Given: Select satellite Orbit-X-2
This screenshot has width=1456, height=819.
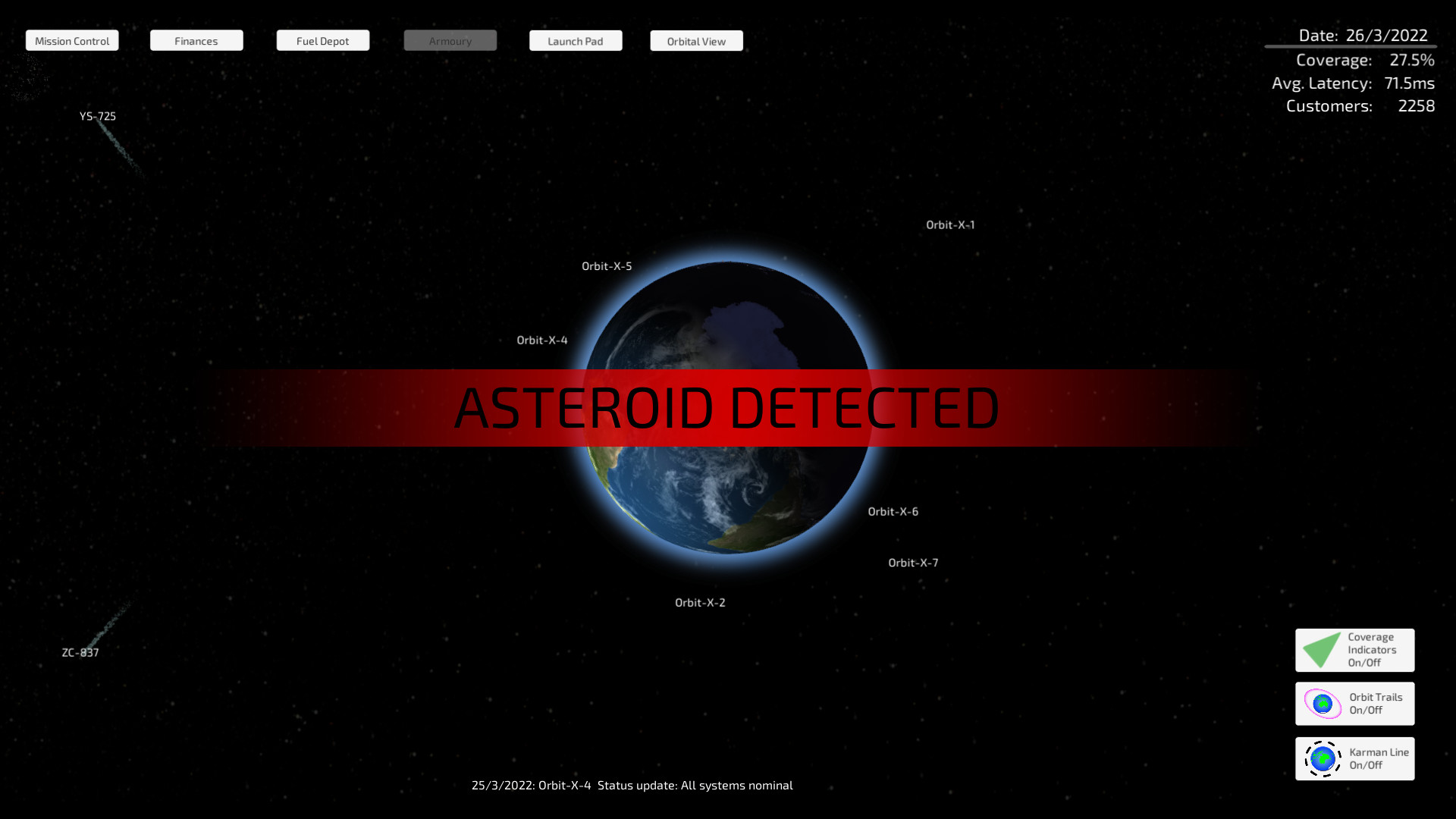Looking at the screenshot, I should (699, 602).
